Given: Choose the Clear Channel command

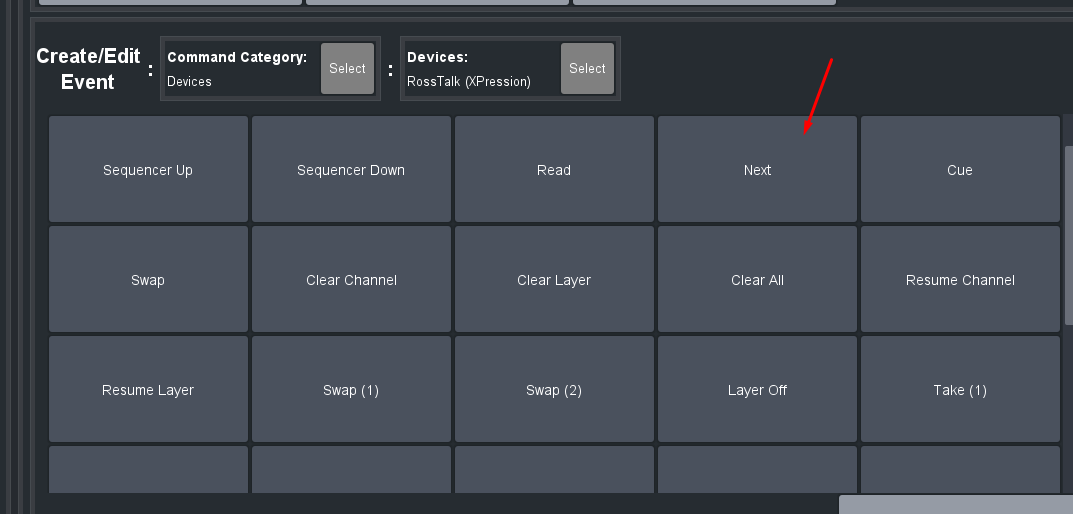Looking at the screenshot, I should point(351,280).
